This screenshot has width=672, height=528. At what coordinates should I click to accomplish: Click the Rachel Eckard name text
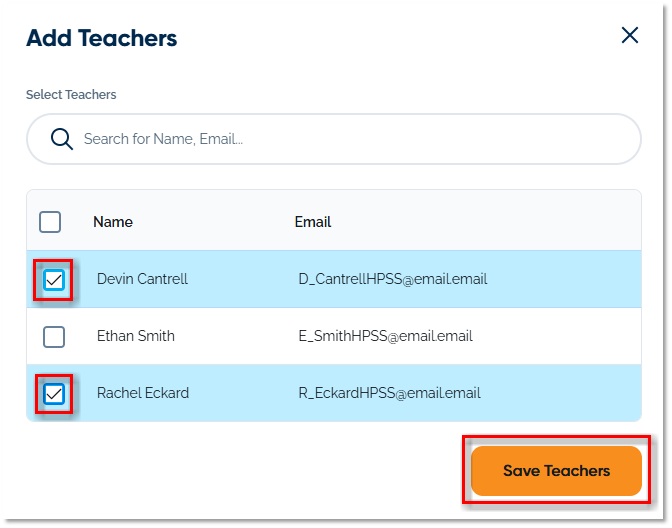tap(143, 393)
